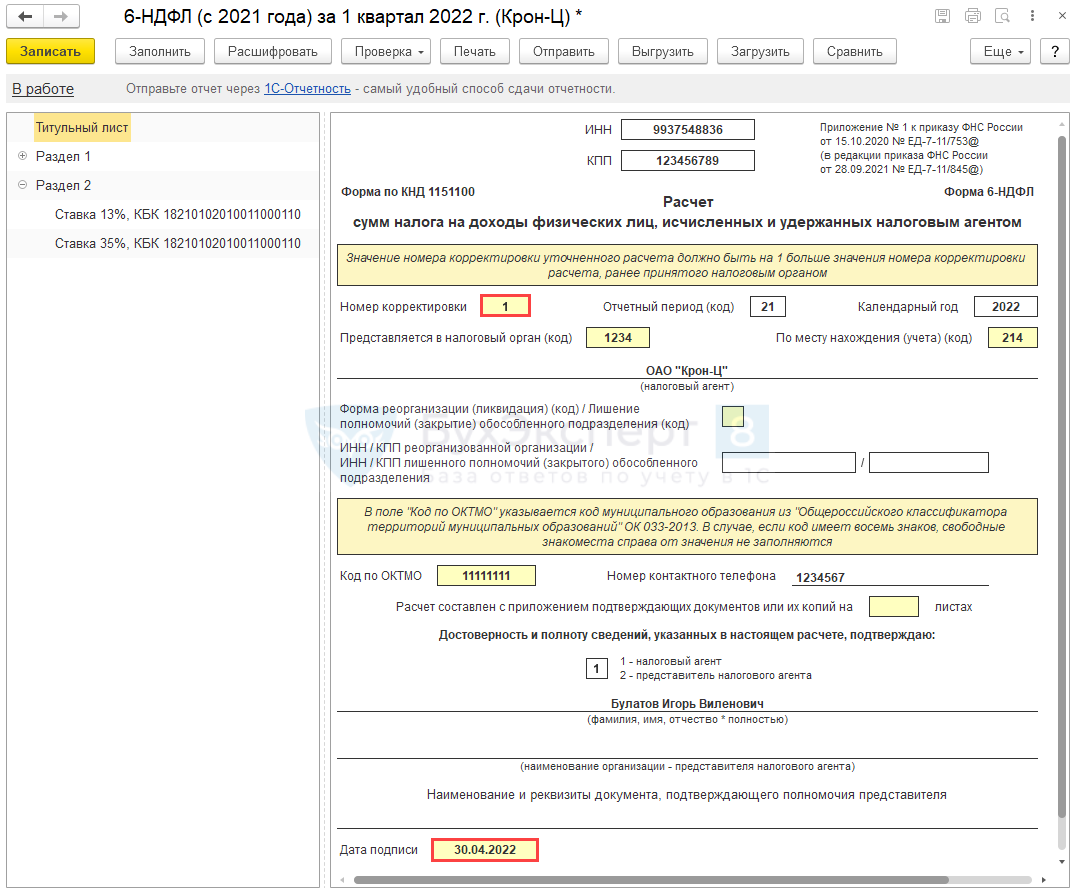Image resolution: width=1075 pixels, height=892 pixels.
Task: Edit the contact phone number 1234567
Action: coord(890,577)
